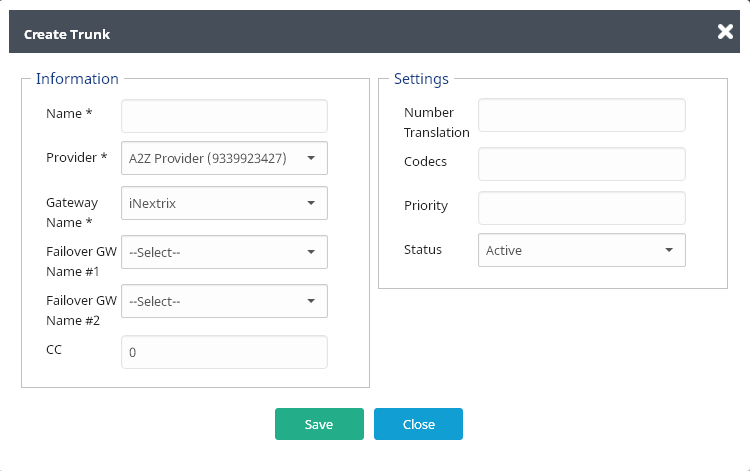Click the Gateway Name dropdown arrow
This screenshot has height=471, width=750.
(311, 203)
